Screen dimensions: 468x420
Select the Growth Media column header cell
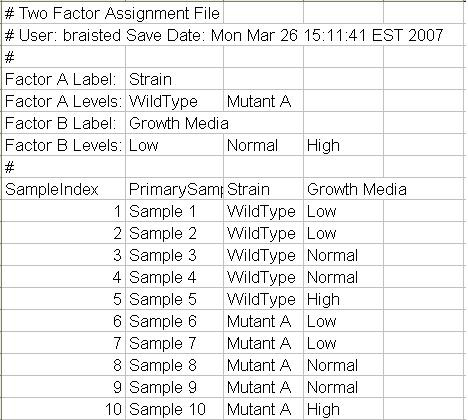coord(357,189)
